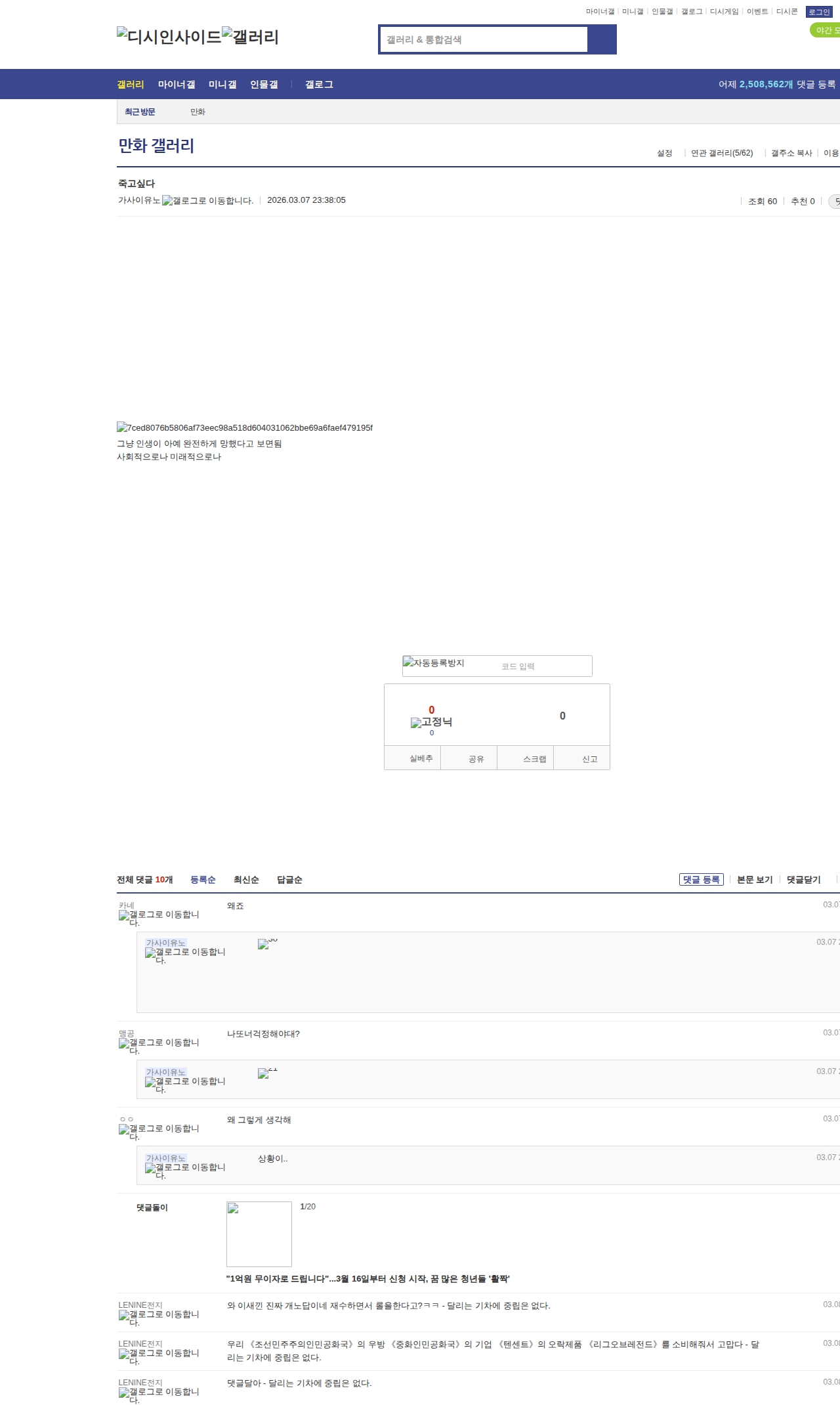The width and height of the screenshot is (840, 1405).
Task: Open the gallog icon under commenter ㅇㅇ
Action: 159,1132
